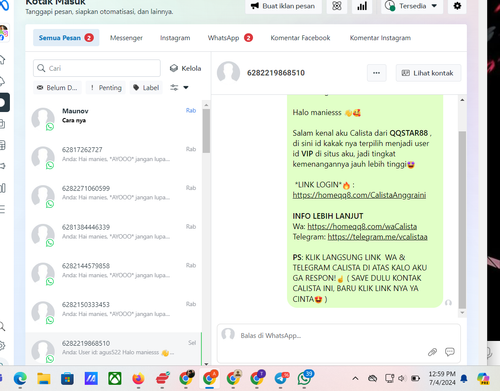
Task: Open conversation with 6282144579858
Action: pyautogui.click(x=113, y=273)
